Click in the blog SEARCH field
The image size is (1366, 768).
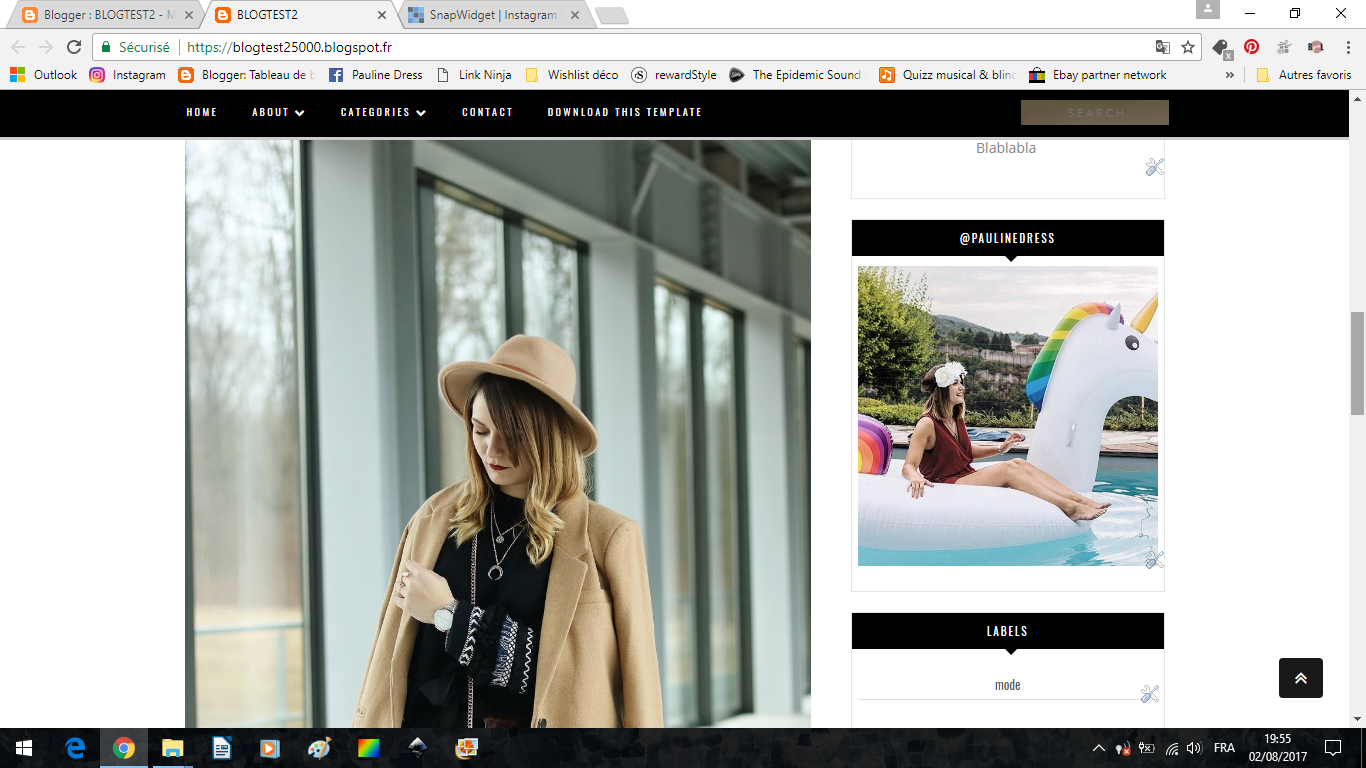pos(1094,113)
